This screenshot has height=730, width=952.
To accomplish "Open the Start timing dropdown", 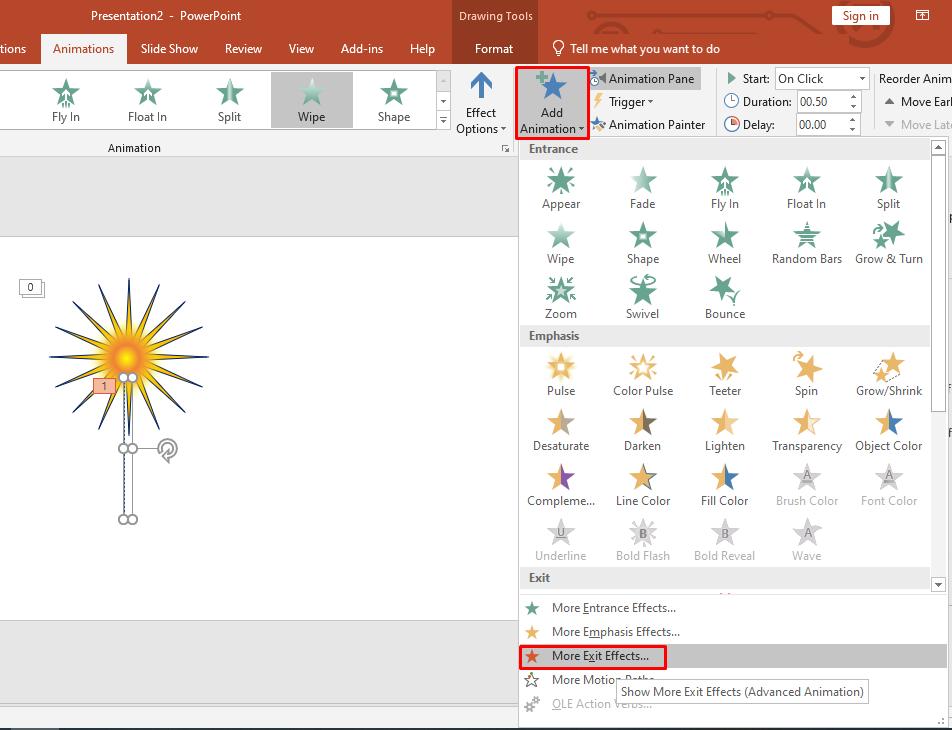I will [x=861, y=79].
